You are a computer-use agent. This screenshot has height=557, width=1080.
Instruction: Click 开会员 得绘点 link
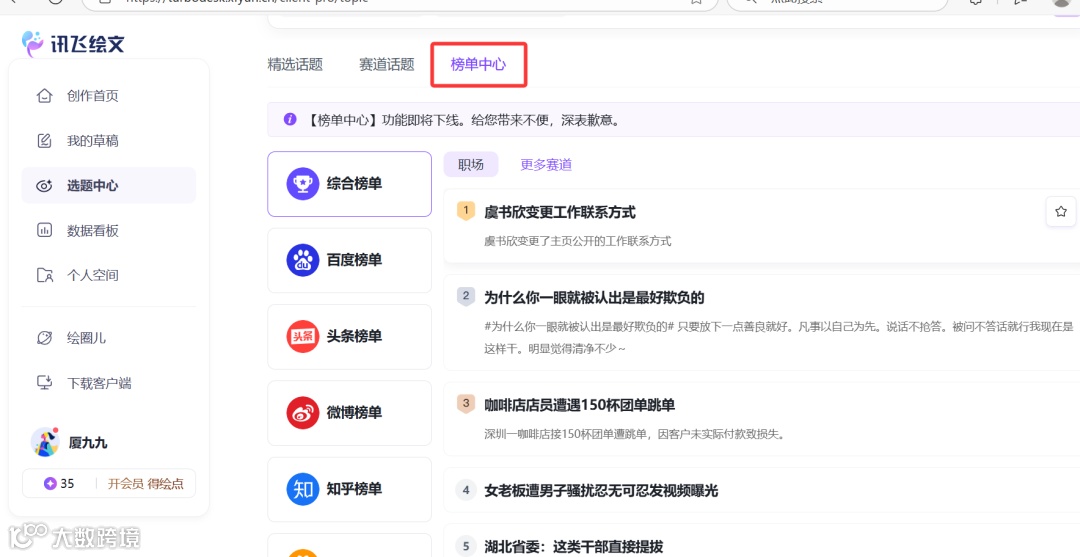pos(145,483)
